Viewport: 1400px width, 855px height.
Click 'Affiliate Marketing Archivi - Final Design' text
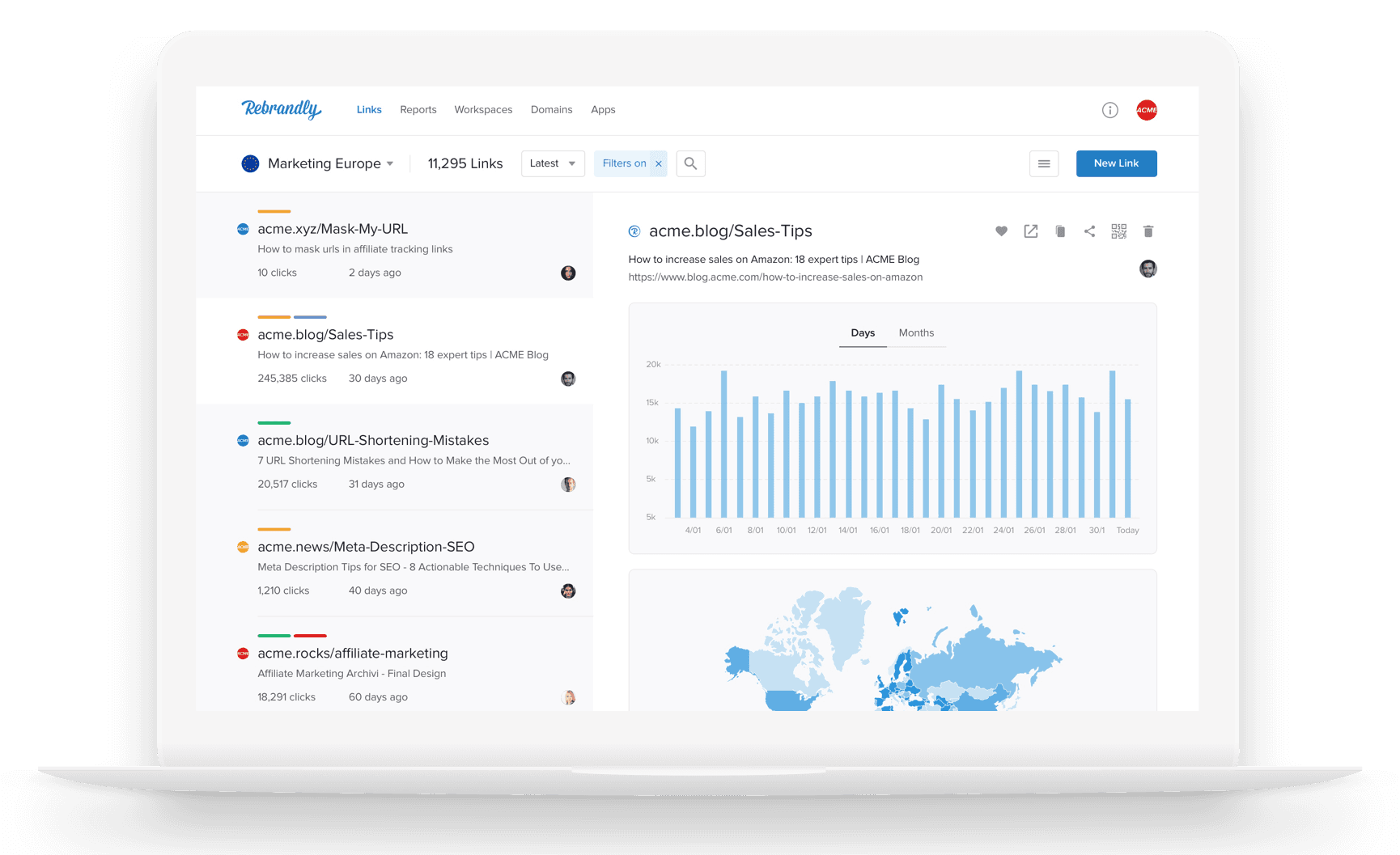coord(352,674)
